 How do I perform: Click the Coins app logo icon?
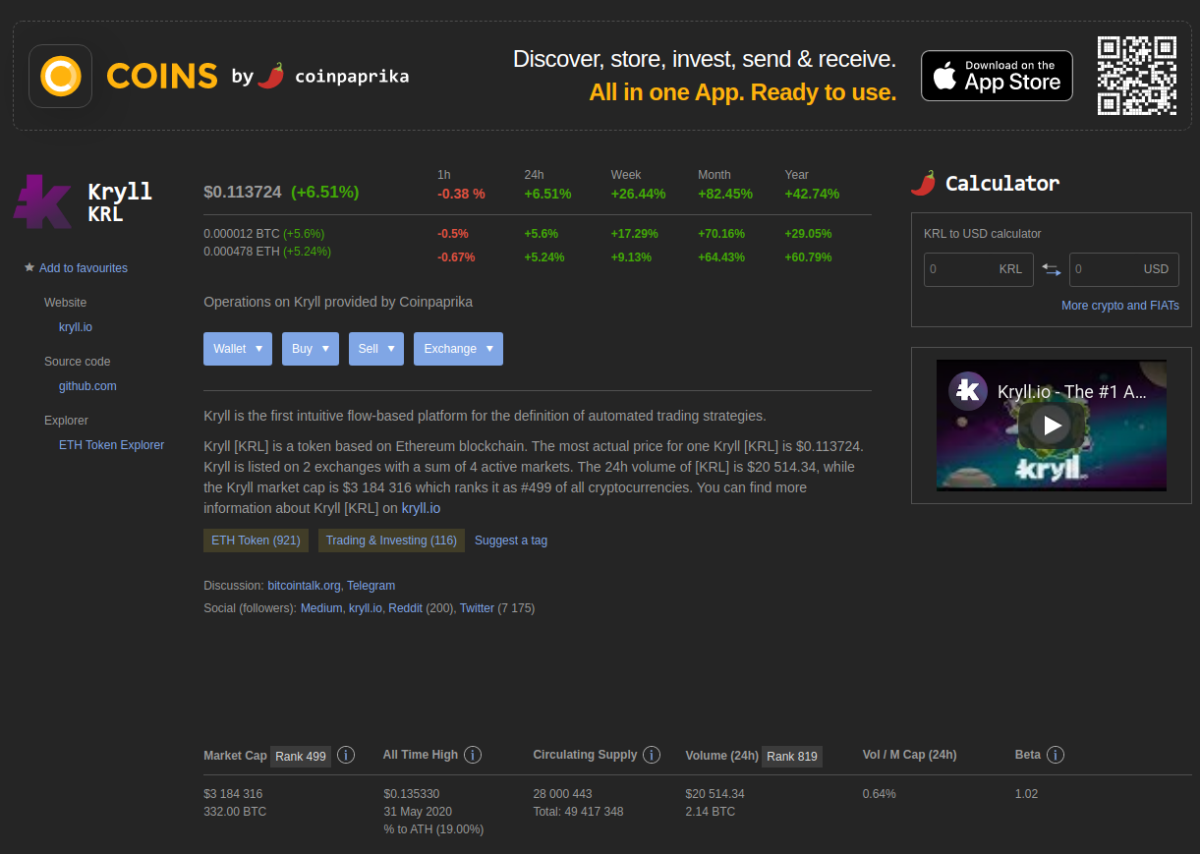[x=60, y=76]
